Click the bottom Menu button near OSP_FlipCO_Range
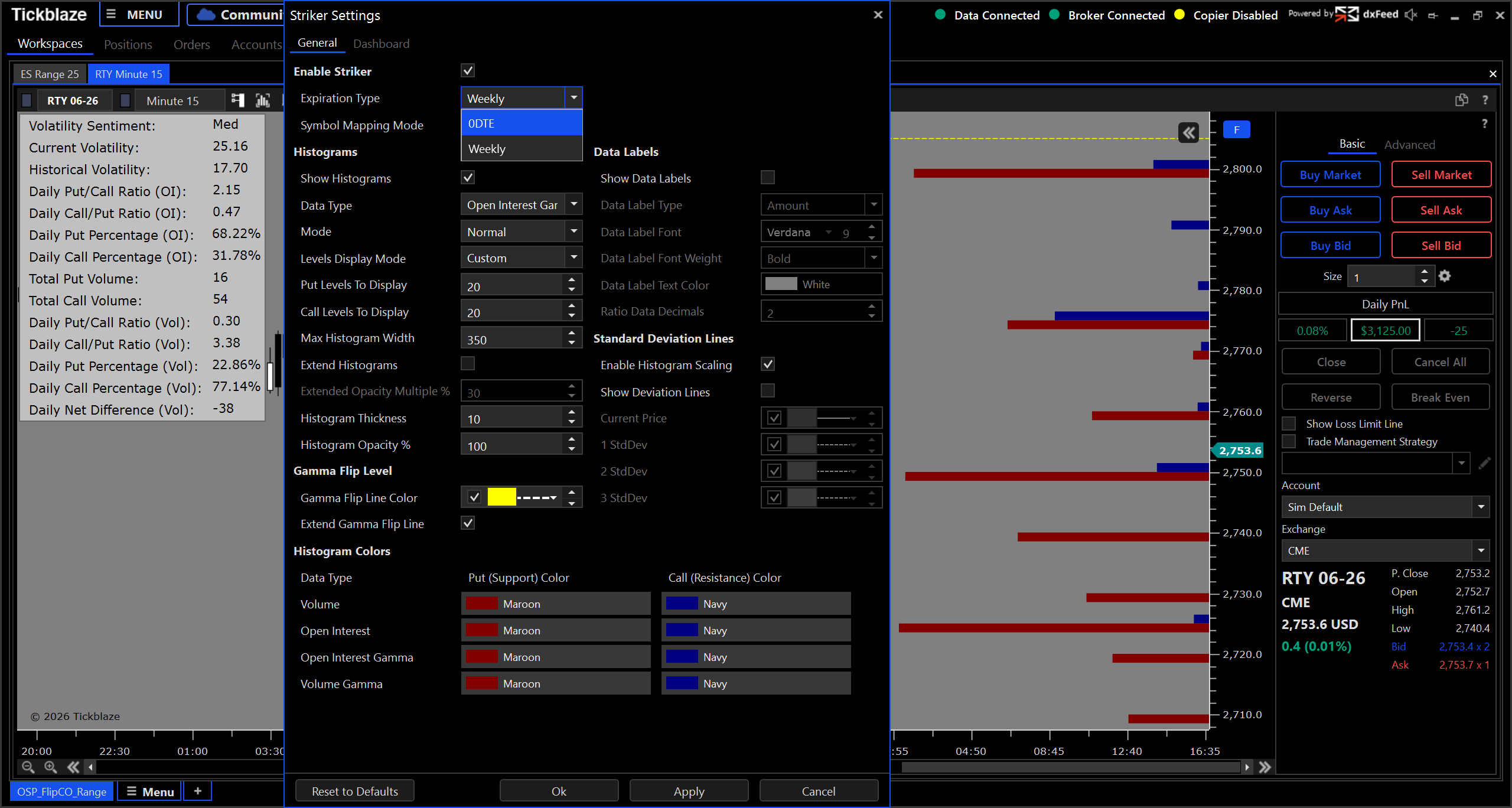 150,791
